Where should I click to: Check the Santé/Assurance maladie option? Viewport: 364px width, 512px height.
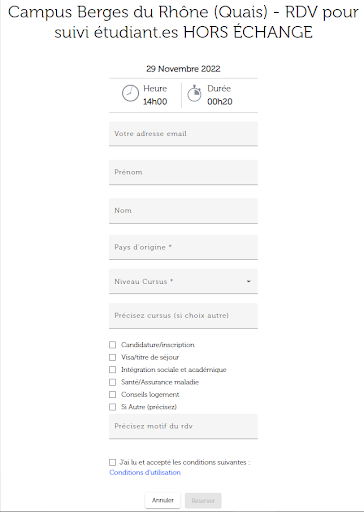pyautogui.click(x=113, y=382)
